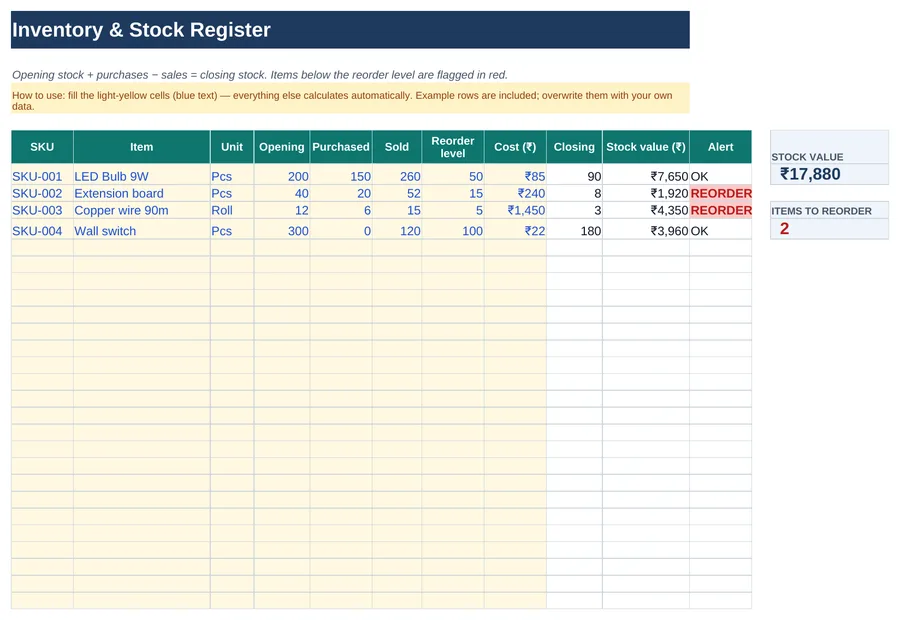Click stock value cell ₹7,650
Viewport: 900px width, 620px height.
646,176
